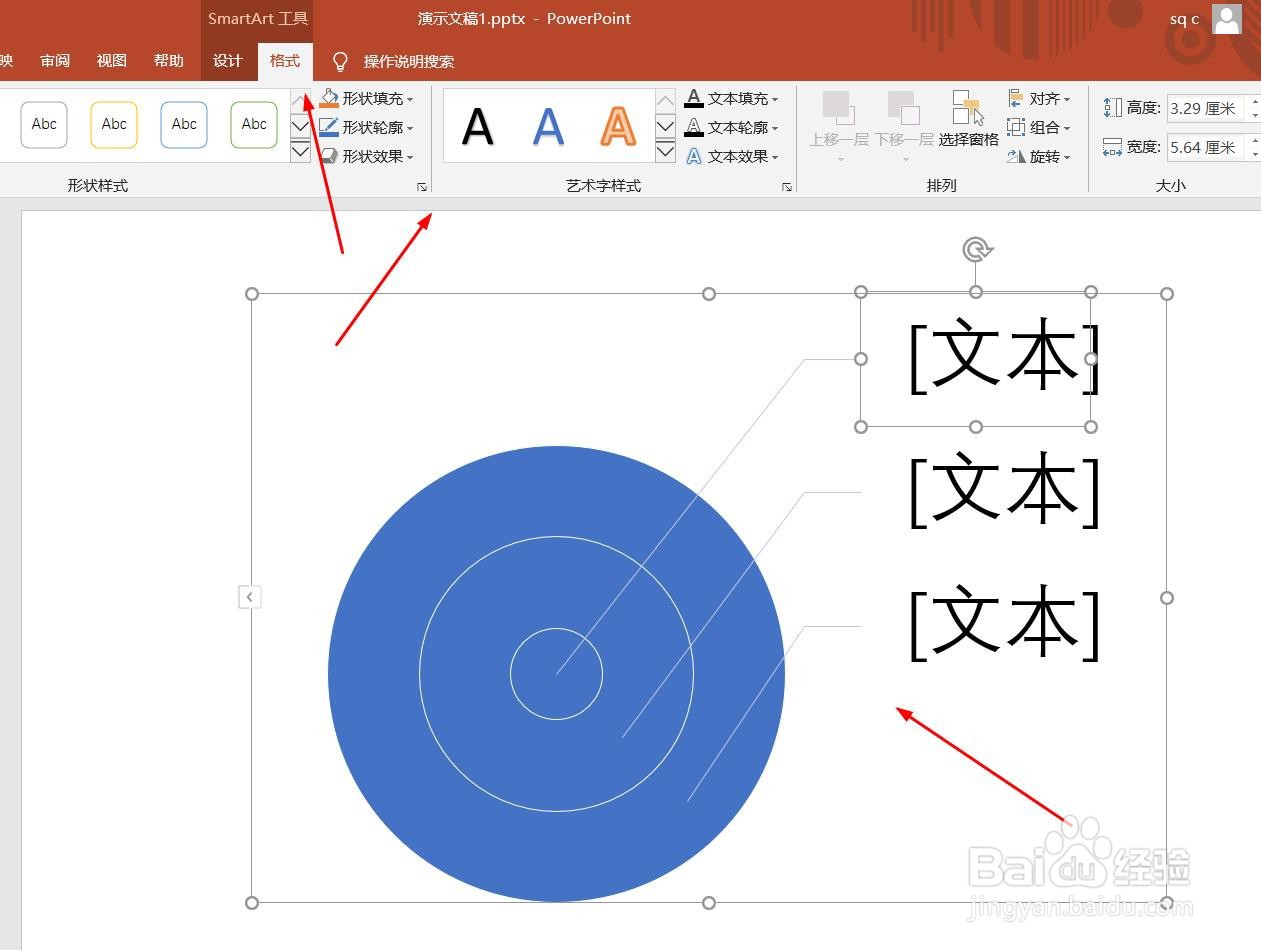The height and width of the screenshot is (950, 1261).
Task: Open the 选择窗格 selection pane
Action: pyautogui.click(x=968, y=120)
